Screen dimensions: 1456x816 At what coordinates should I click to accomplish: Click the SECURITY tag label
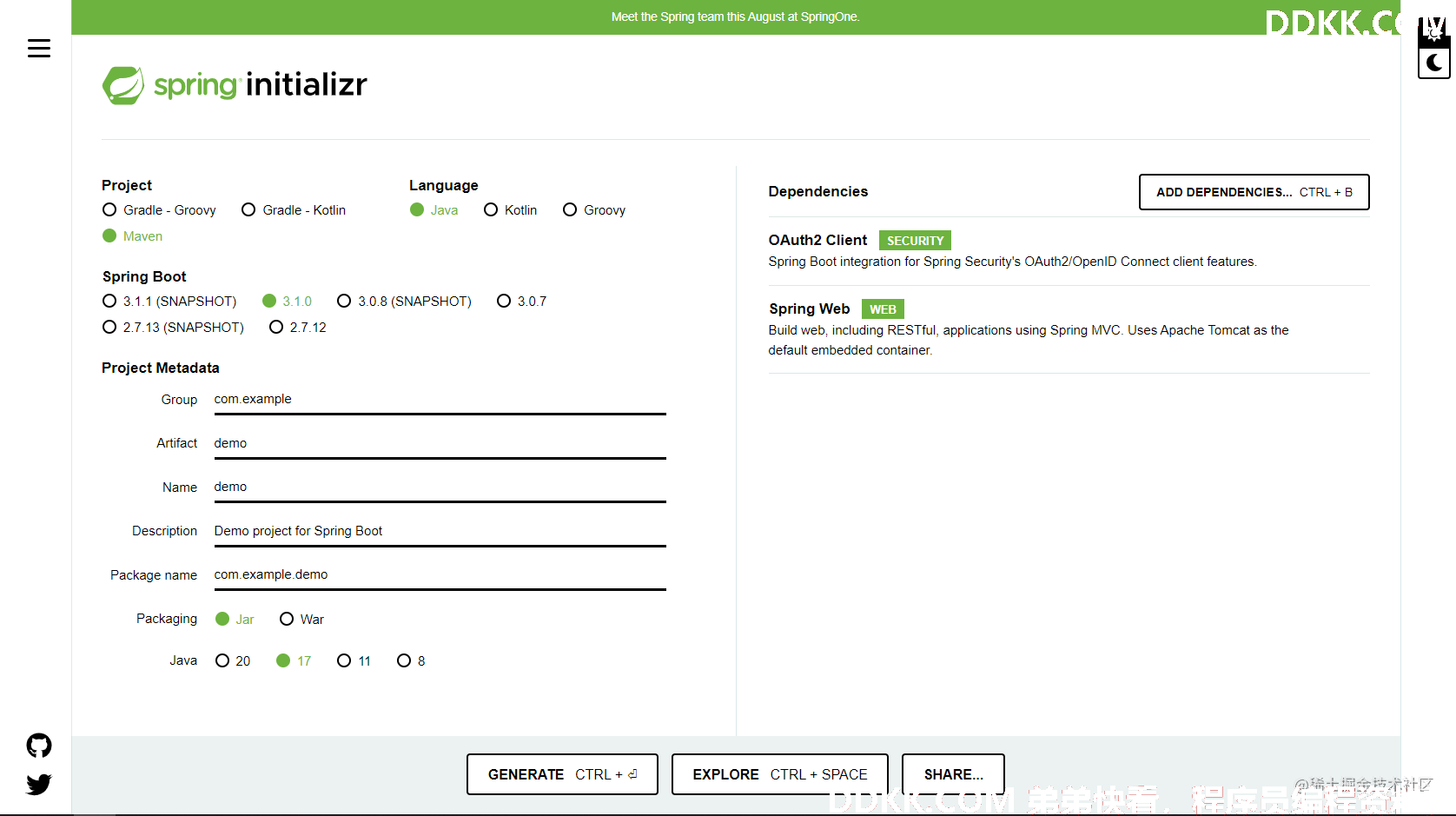click(x=915, y=241)
